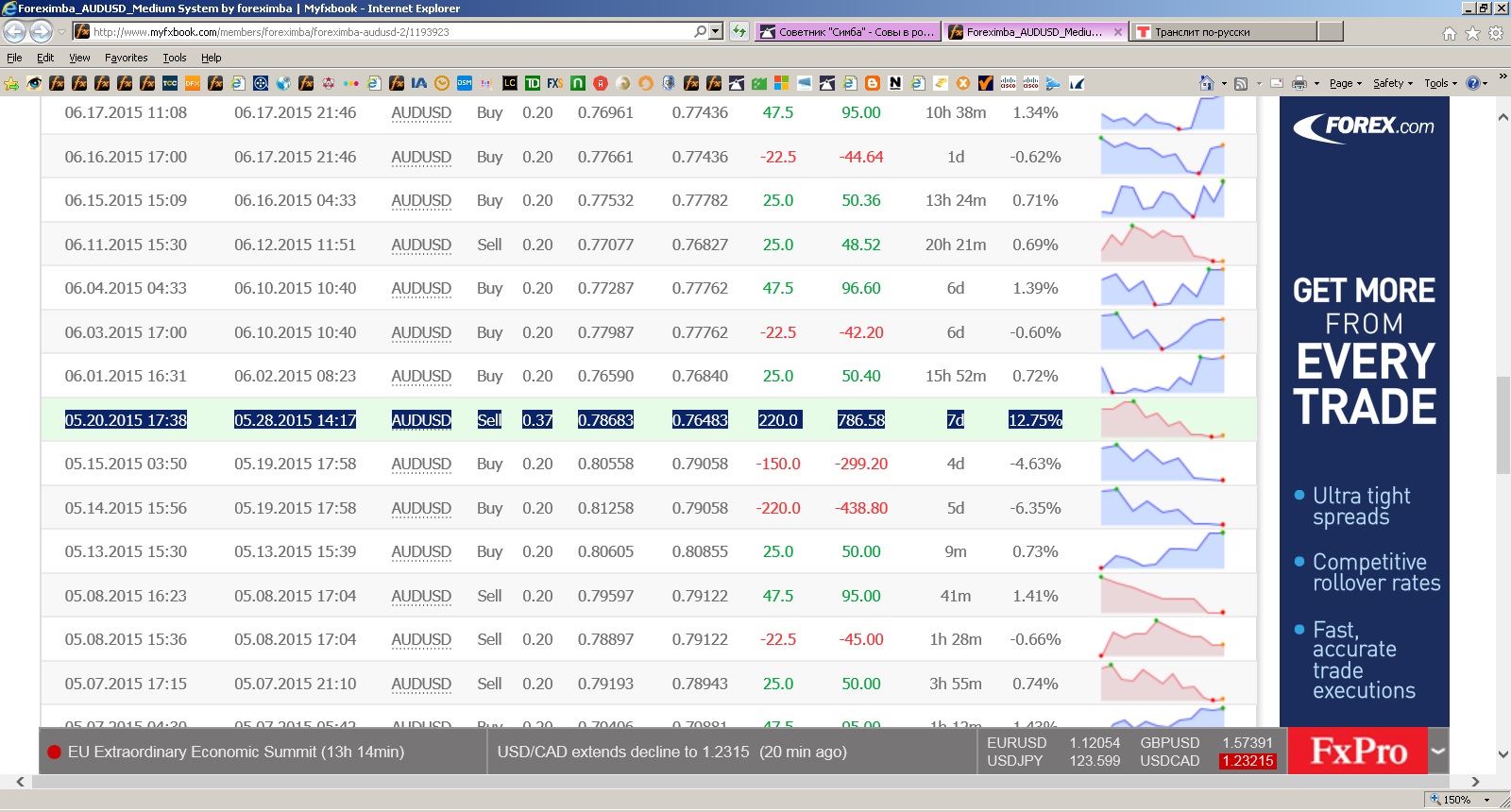The image size is (1511, 812).
Task: Click the 786.58 profit value cell
Action: click(861, 420)
